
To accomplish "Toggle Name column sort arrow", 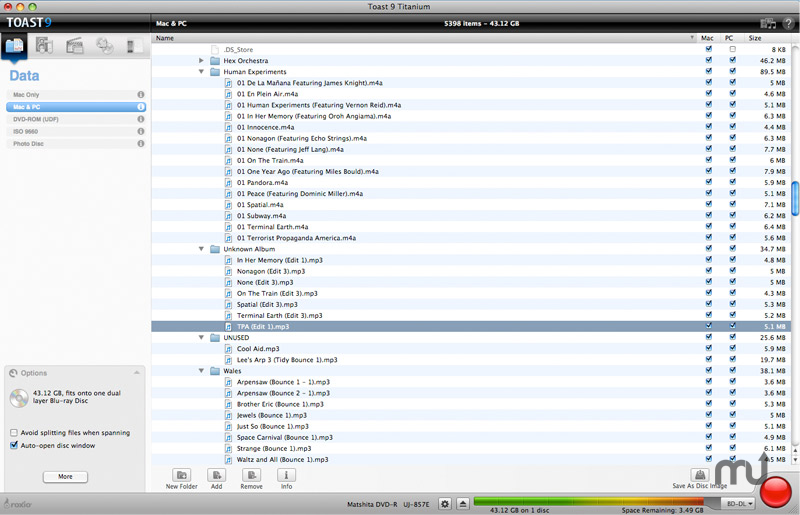I will pyautogui.click(x=692, y=38).
